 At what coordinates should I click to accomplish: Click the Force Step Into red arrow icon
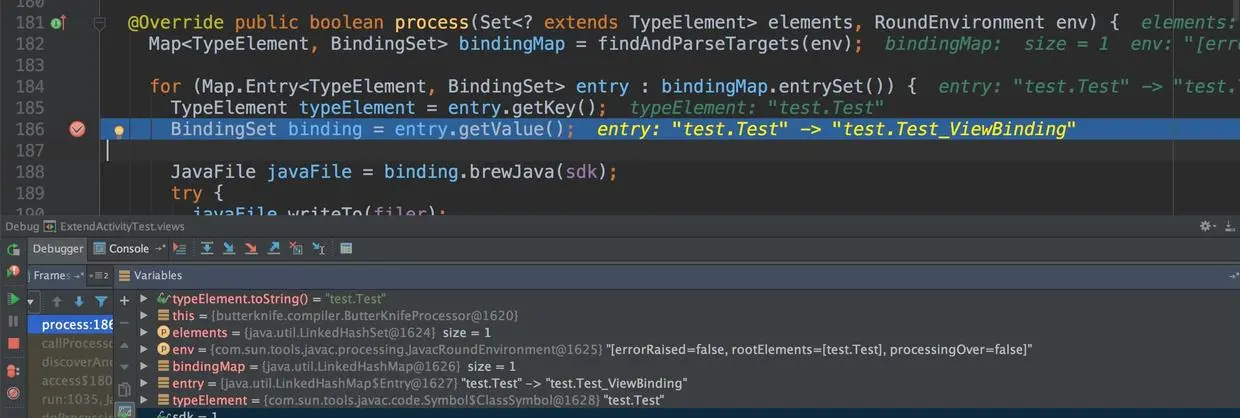tap(251, 248)
